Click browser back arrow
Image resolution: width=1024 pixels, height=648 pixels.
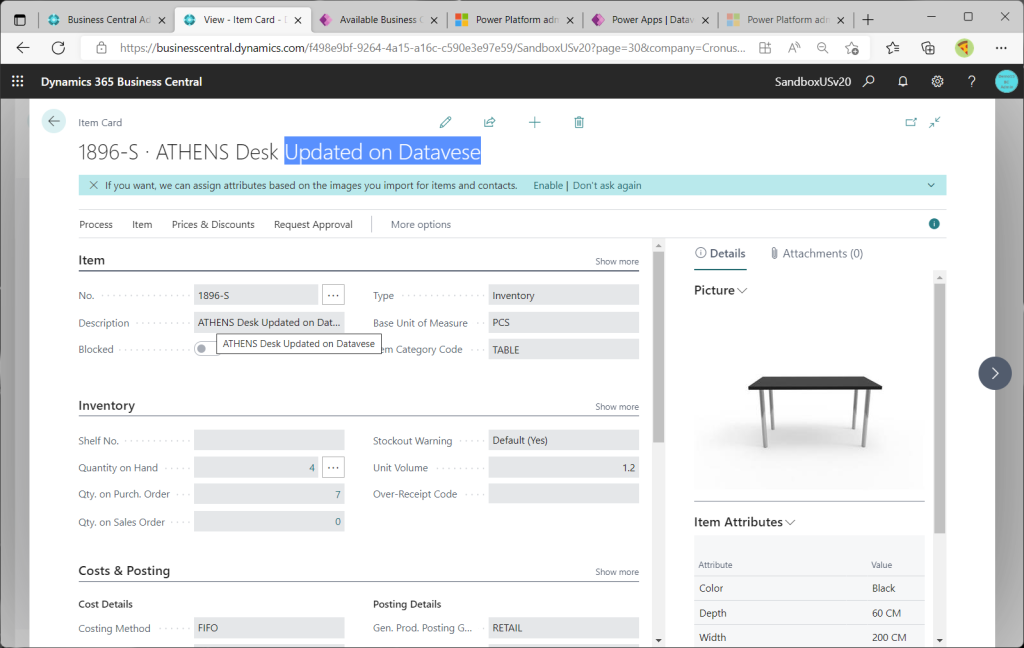[x=23, y=48]
